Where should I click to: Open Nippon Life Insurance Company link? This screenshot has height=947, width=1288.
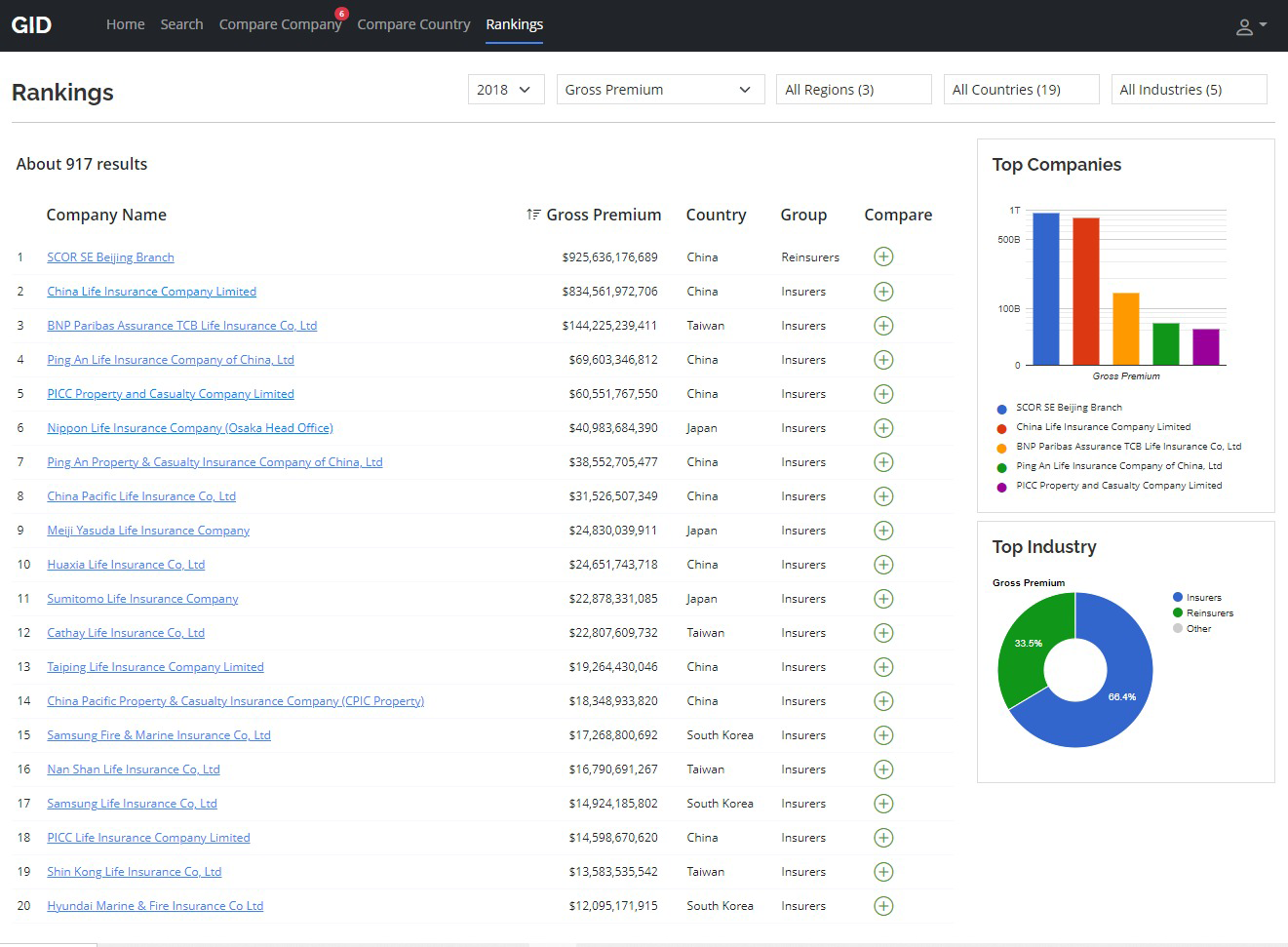[190, 428]
